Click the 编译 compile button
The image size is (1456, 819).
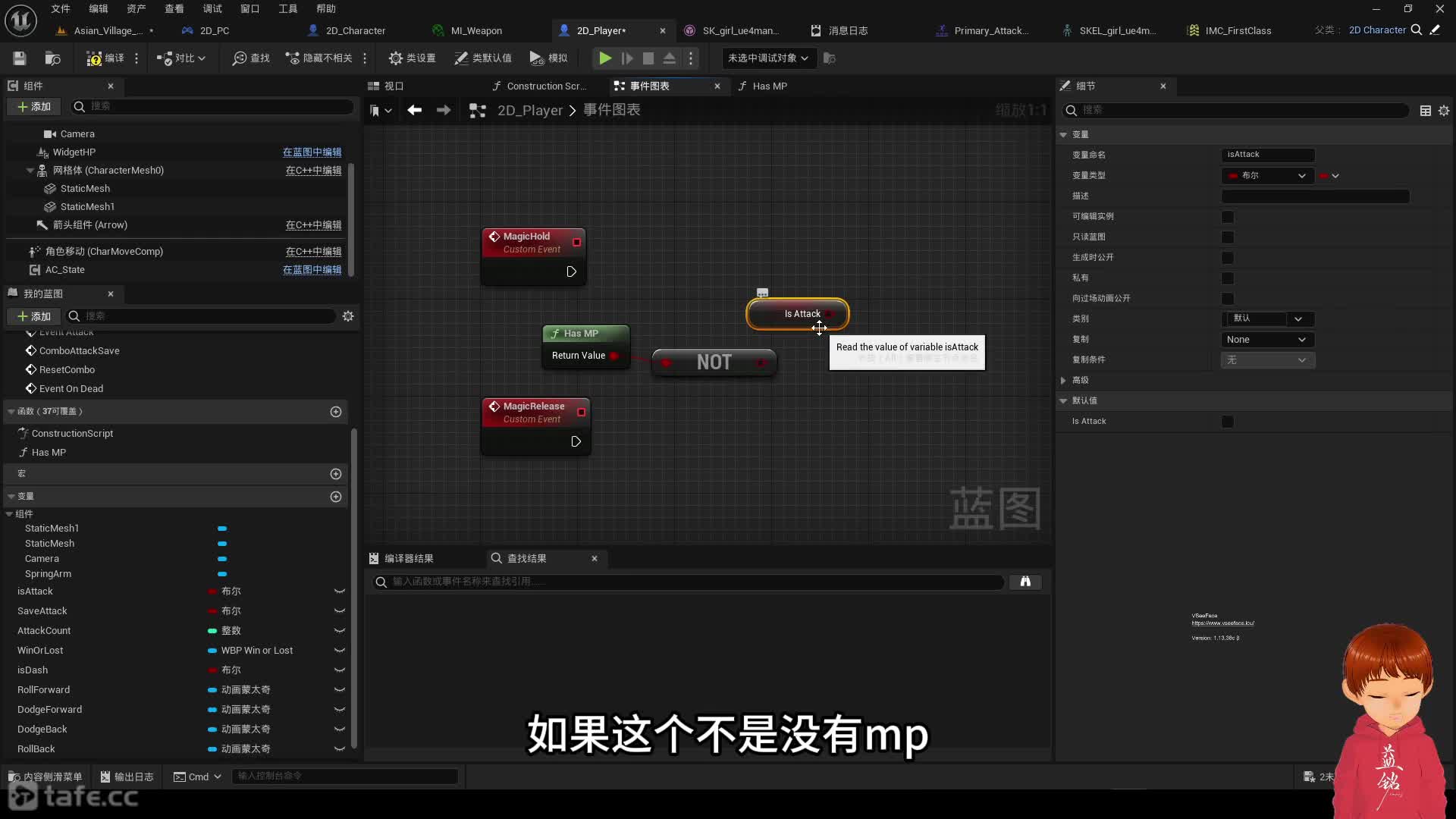pyautogui.click(x=105, y=58)
